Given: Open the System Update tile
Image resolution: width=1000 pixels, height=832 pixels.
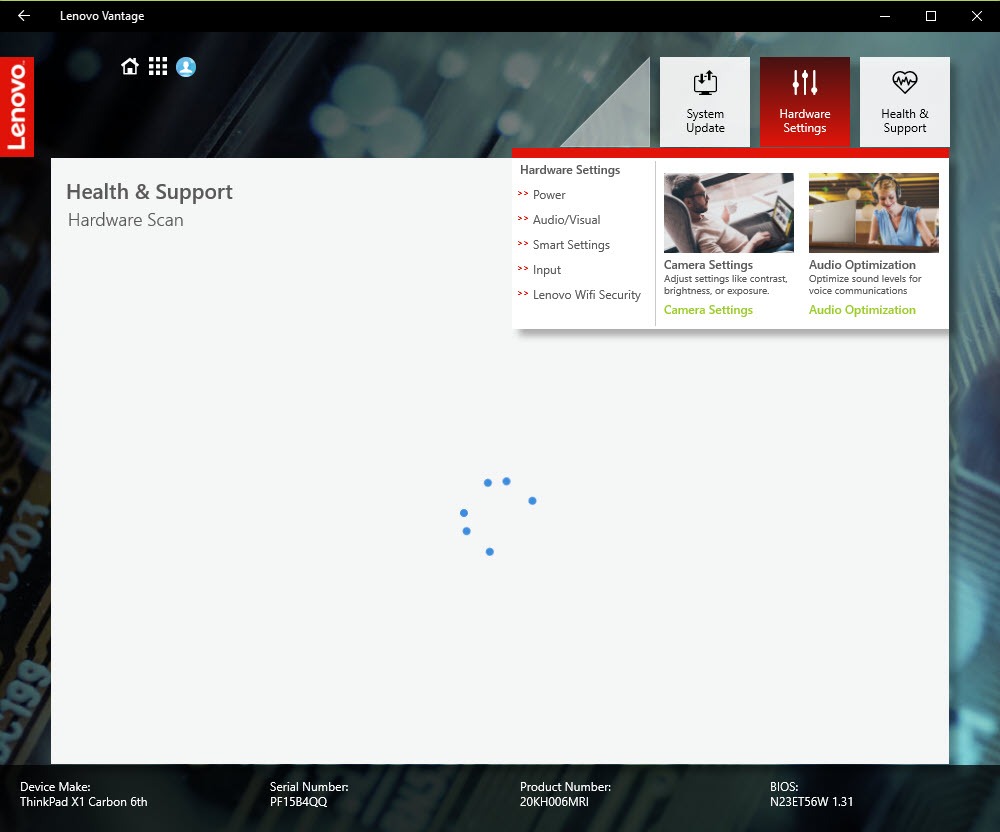Looking at the screenshot, I should pyautogui.click(x=705, y=102).
